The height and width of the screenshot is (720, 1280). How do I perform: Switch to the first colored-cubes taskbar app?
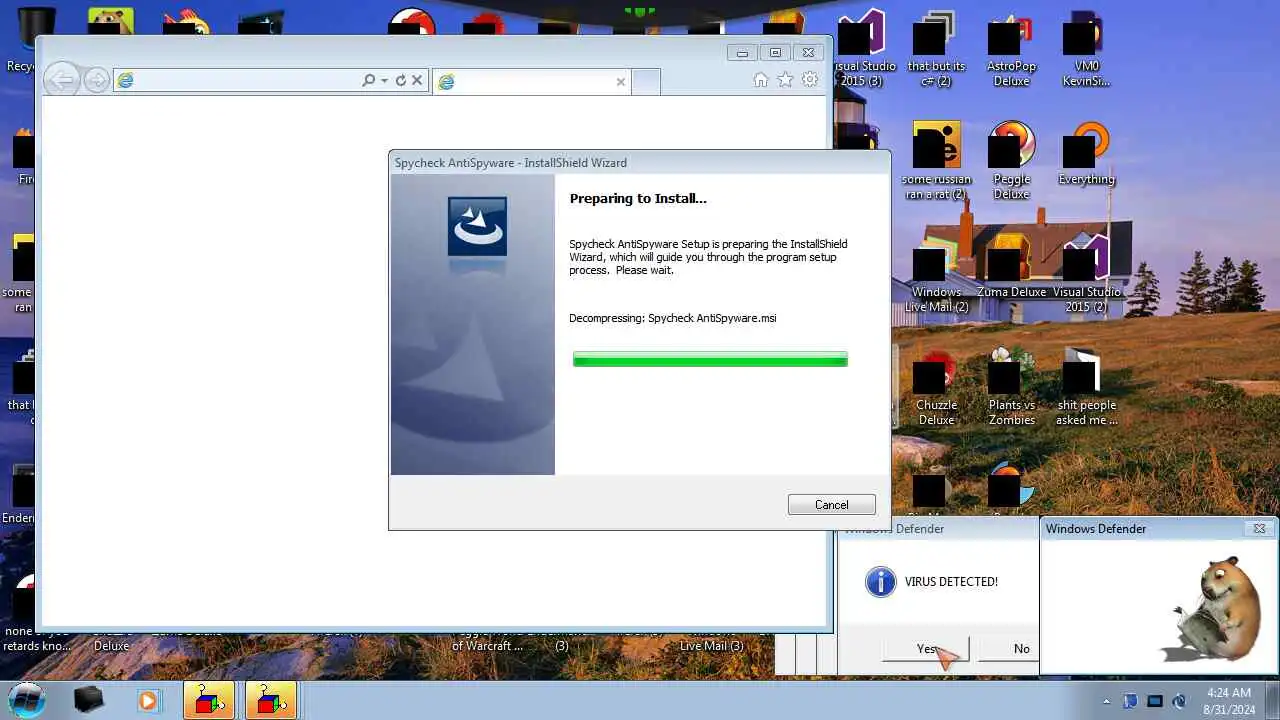click(x=209, y=700)
